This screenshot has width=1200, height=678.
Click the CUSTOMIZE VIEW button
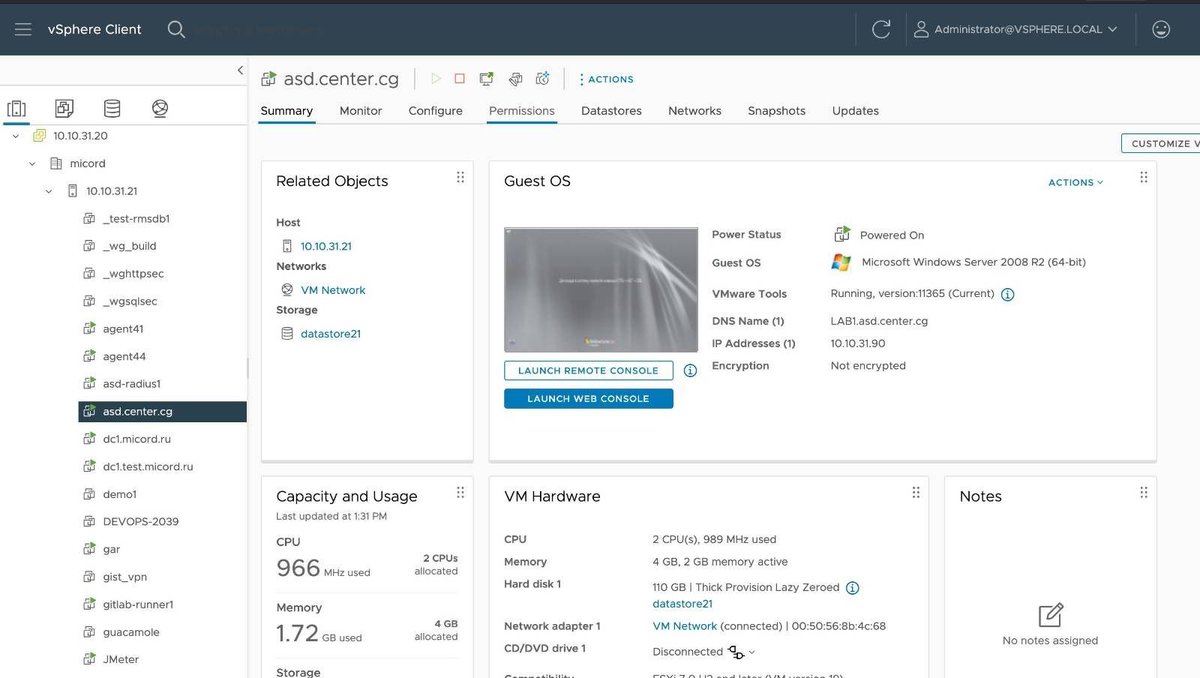1160,143
